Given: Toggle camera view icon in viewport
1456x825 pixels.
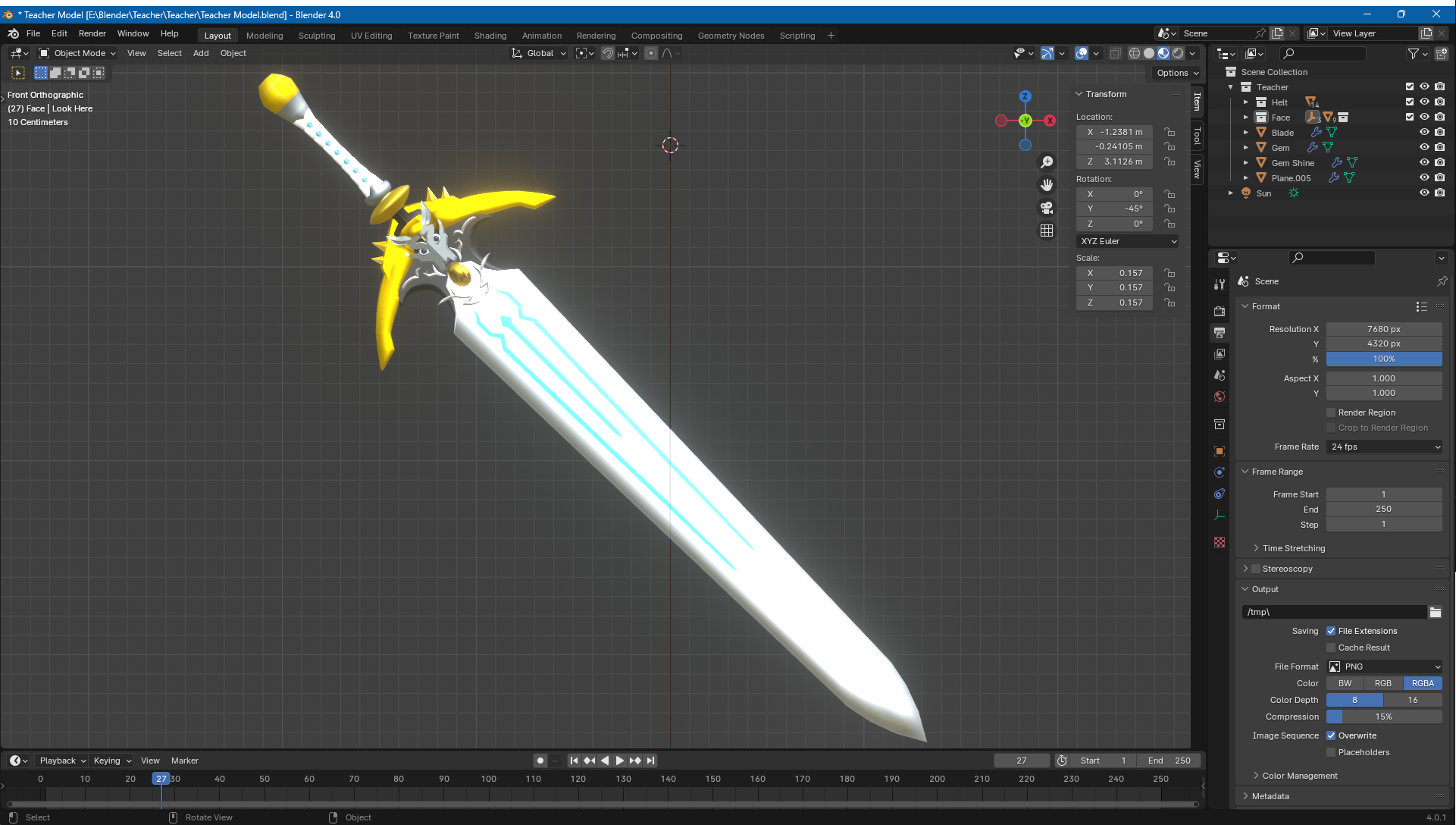Looking at the screenshot, I should coord(1047,208).
